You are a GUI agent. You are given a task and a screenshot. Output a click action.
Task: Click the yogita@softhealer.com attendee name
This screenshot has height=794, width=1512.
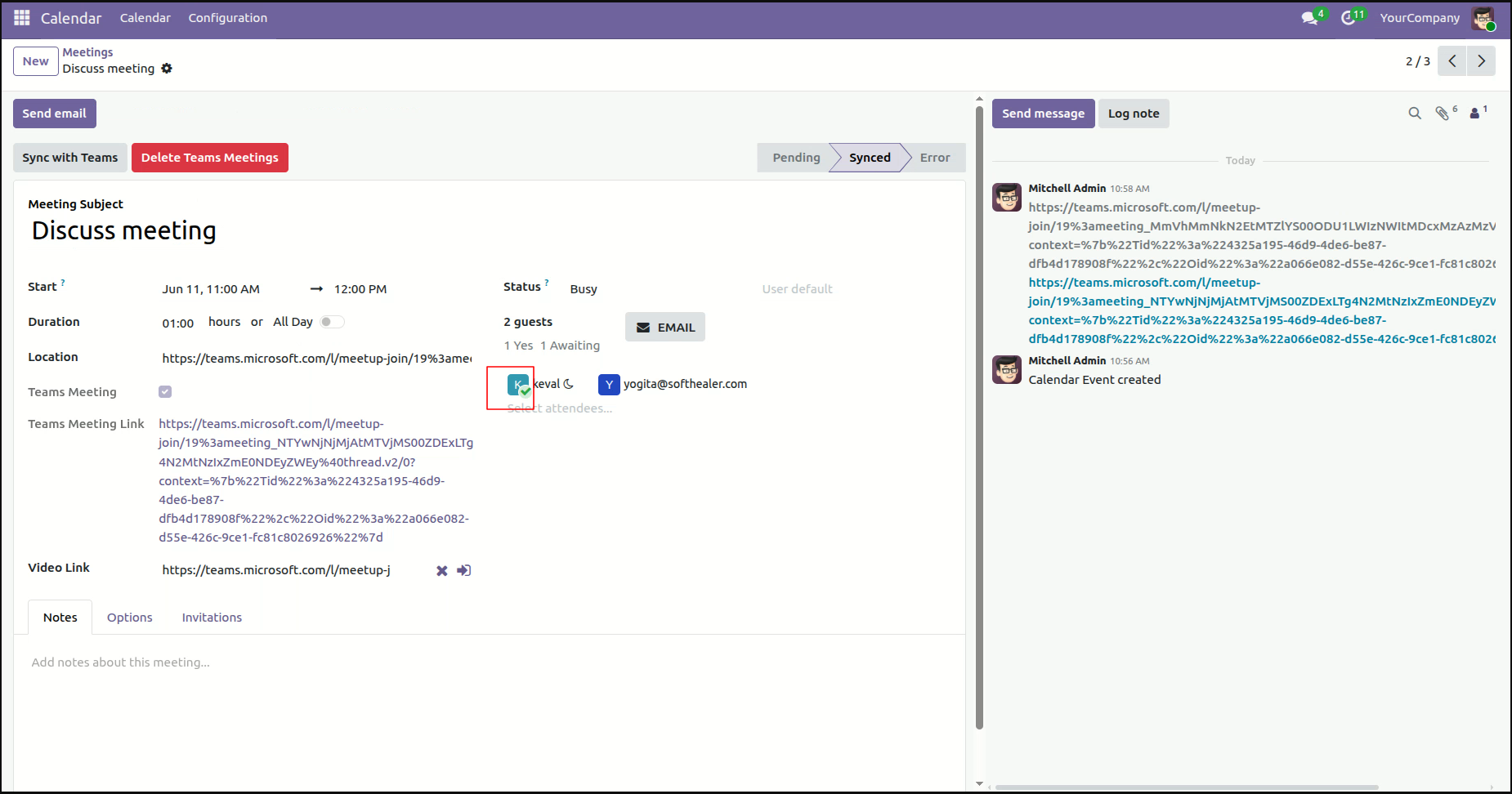pyautogui.click(x=685, y=384)
